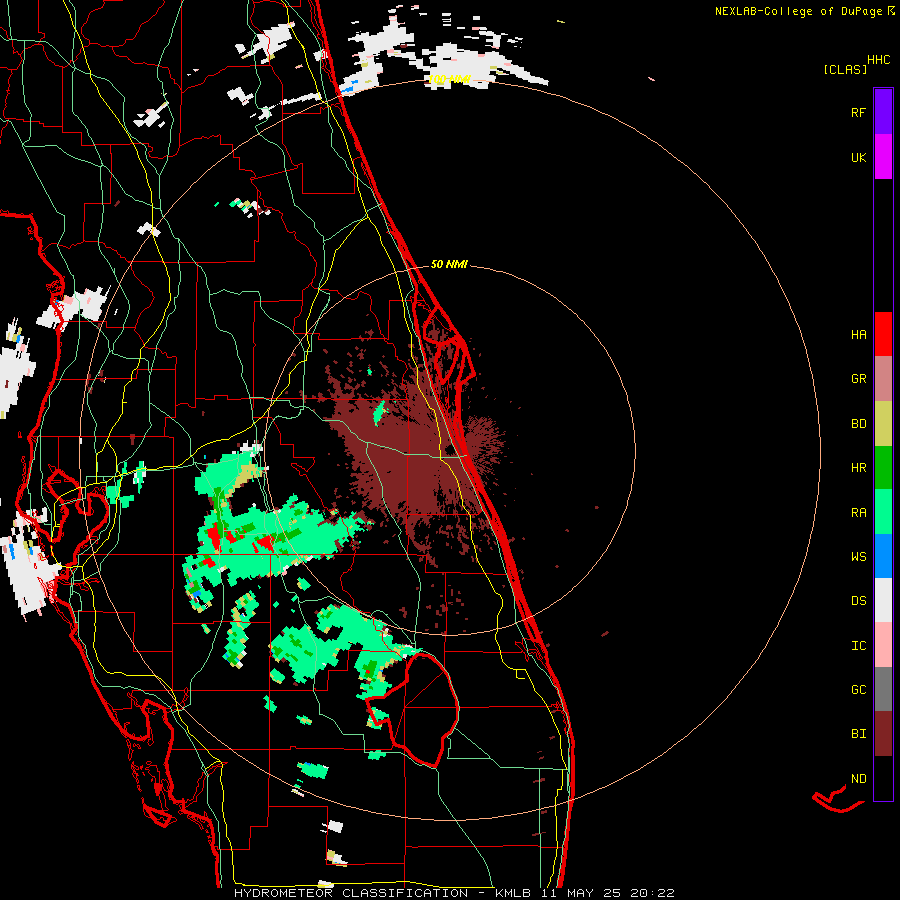Click the 11 MAY 25 date text

(584, 893)
